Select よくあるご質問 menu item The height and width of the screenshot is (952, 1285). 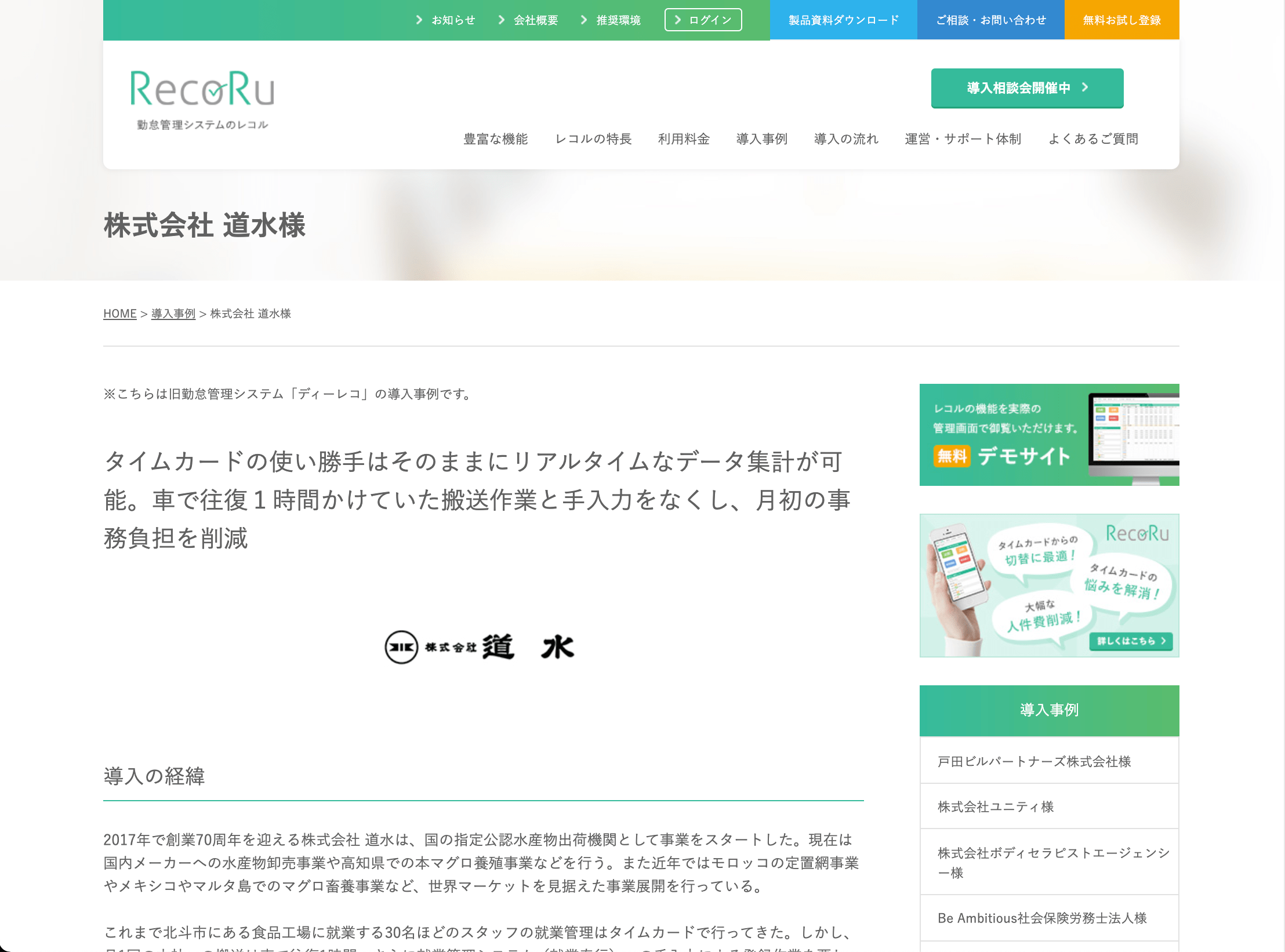click(1093, 139)
